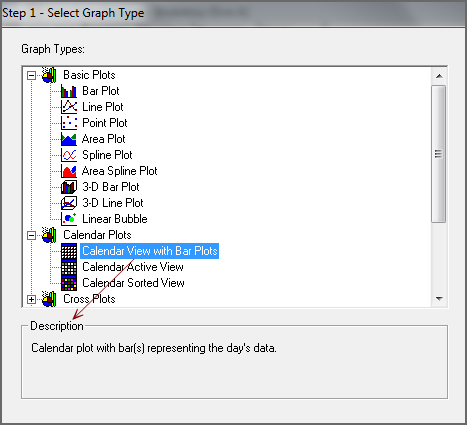
Task: Click the graph list scroll up arrow
Action: (439, 76)
